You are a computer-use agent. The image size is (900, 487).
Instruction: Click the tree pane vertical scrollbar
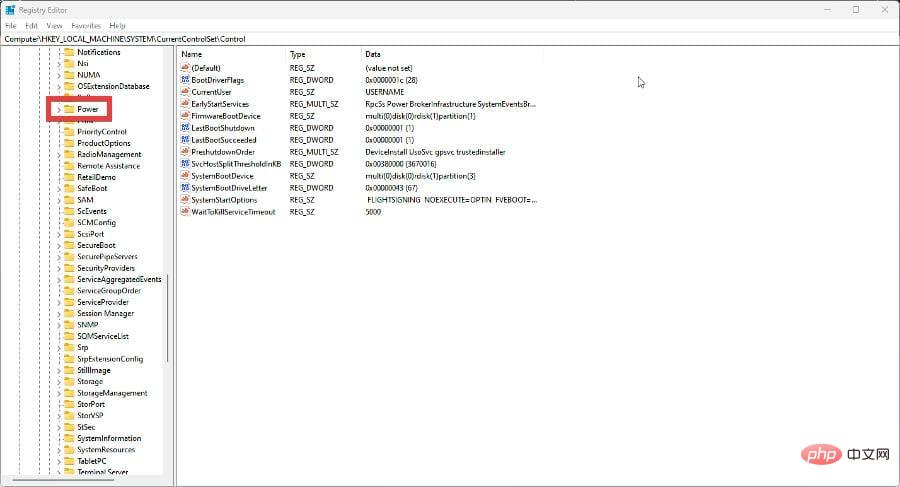click(x=168, y=318)
